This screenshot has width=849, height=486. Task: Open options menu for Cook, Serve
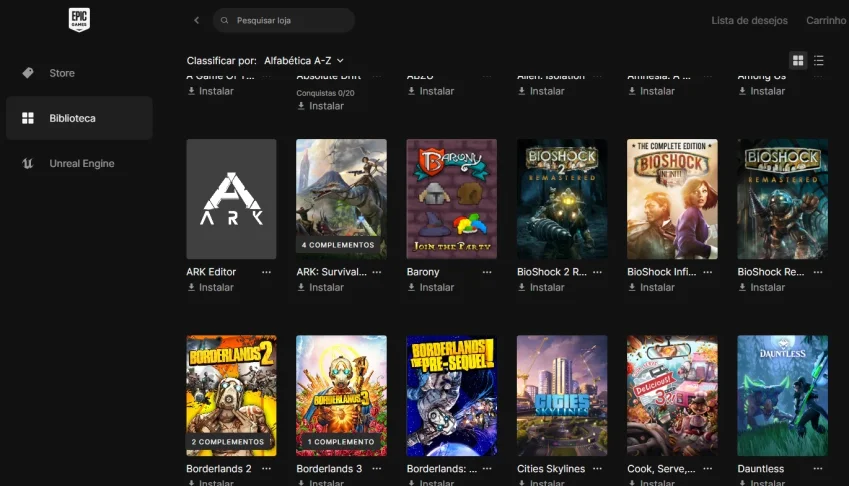click(x=708, y=469)
